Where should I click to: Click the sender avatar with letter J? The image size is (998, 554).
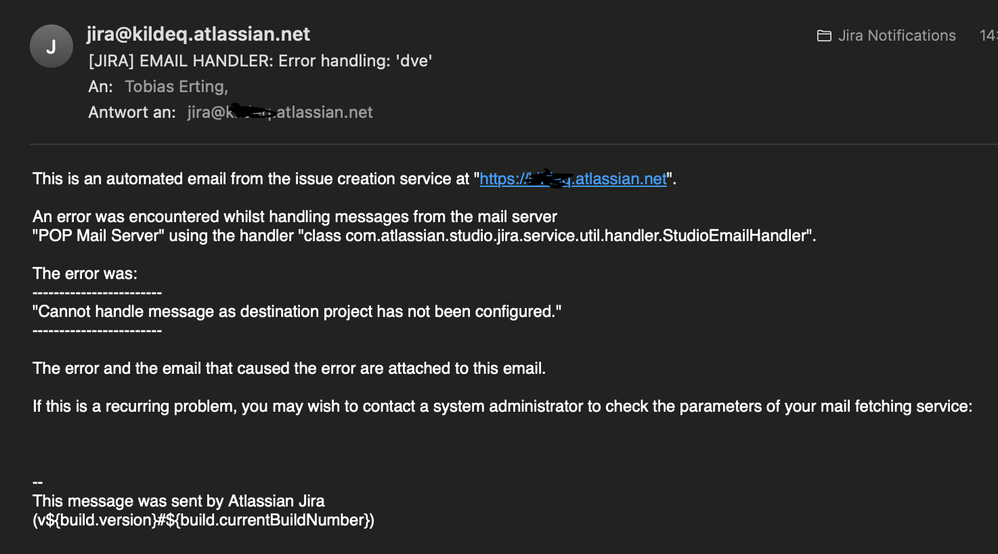coord(51,46)
